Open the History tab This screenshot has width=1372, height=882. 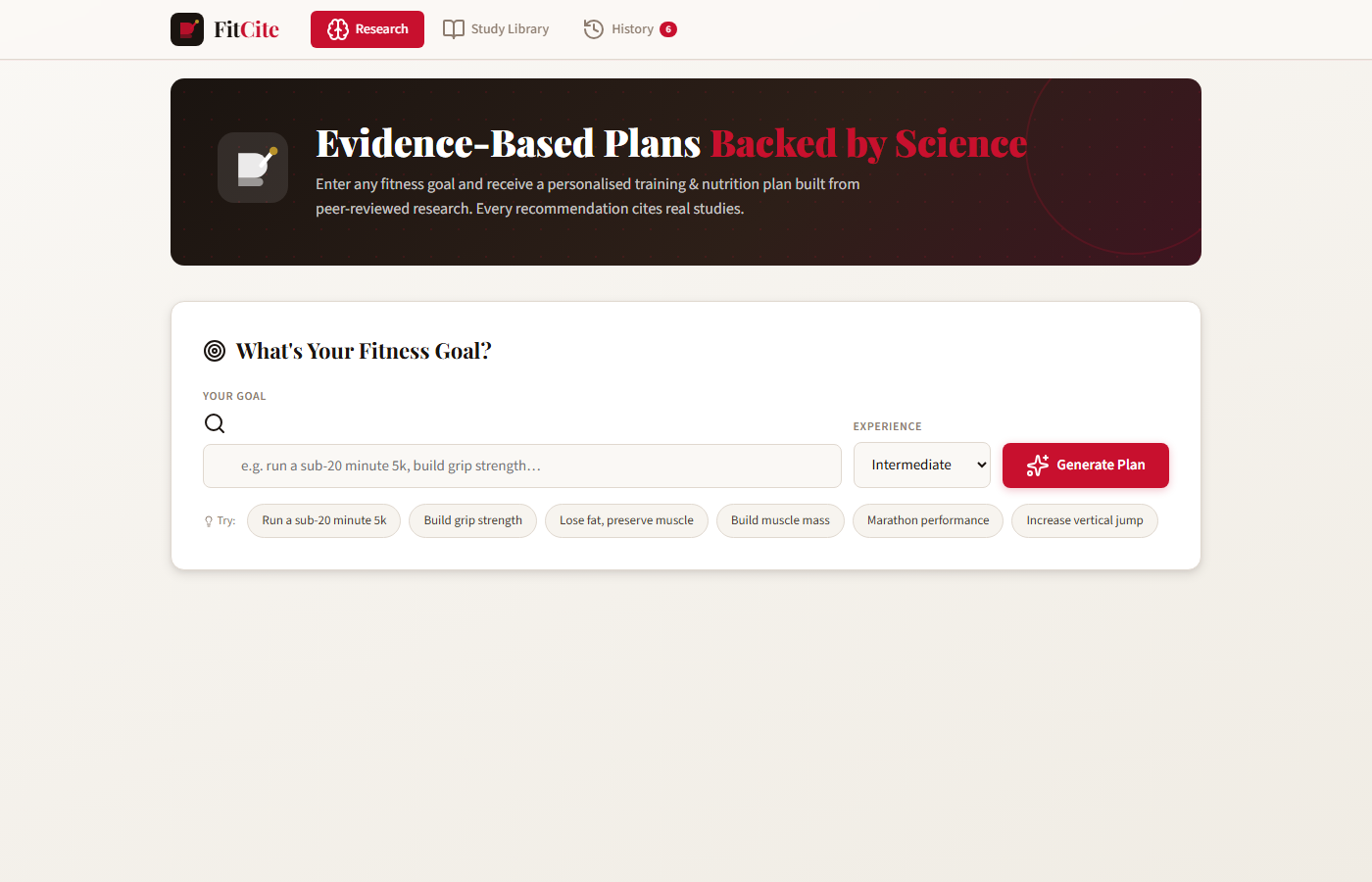pyautogui.click(x=631, y=29)
